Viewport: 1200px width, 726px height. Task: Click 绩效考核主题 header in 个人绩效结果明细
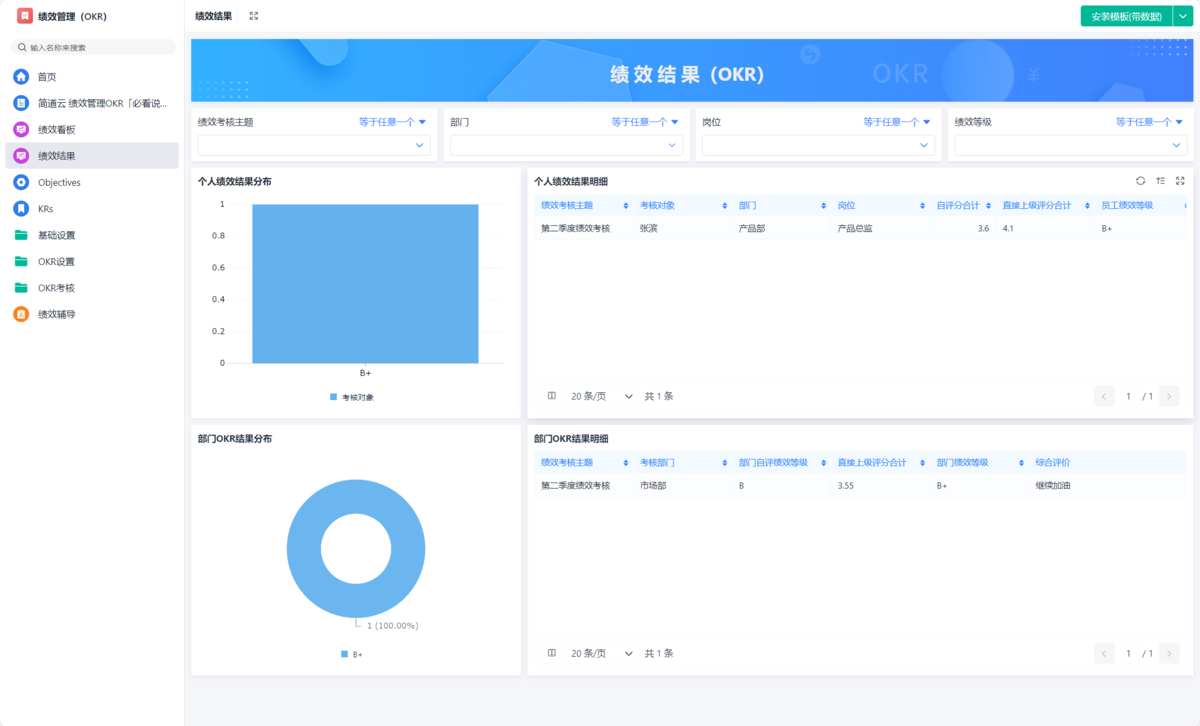point(567,205)
